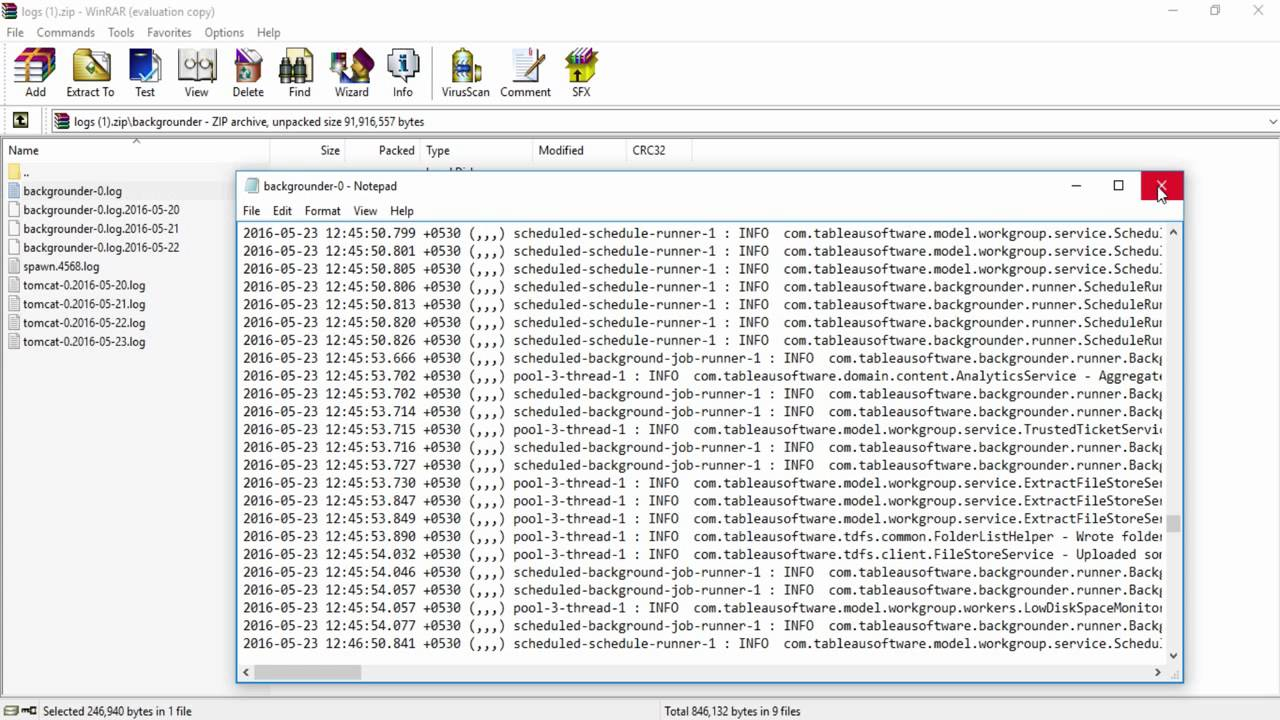Minimize the Notepad window
The image size is (1280, 720).
click(1076, 186)
